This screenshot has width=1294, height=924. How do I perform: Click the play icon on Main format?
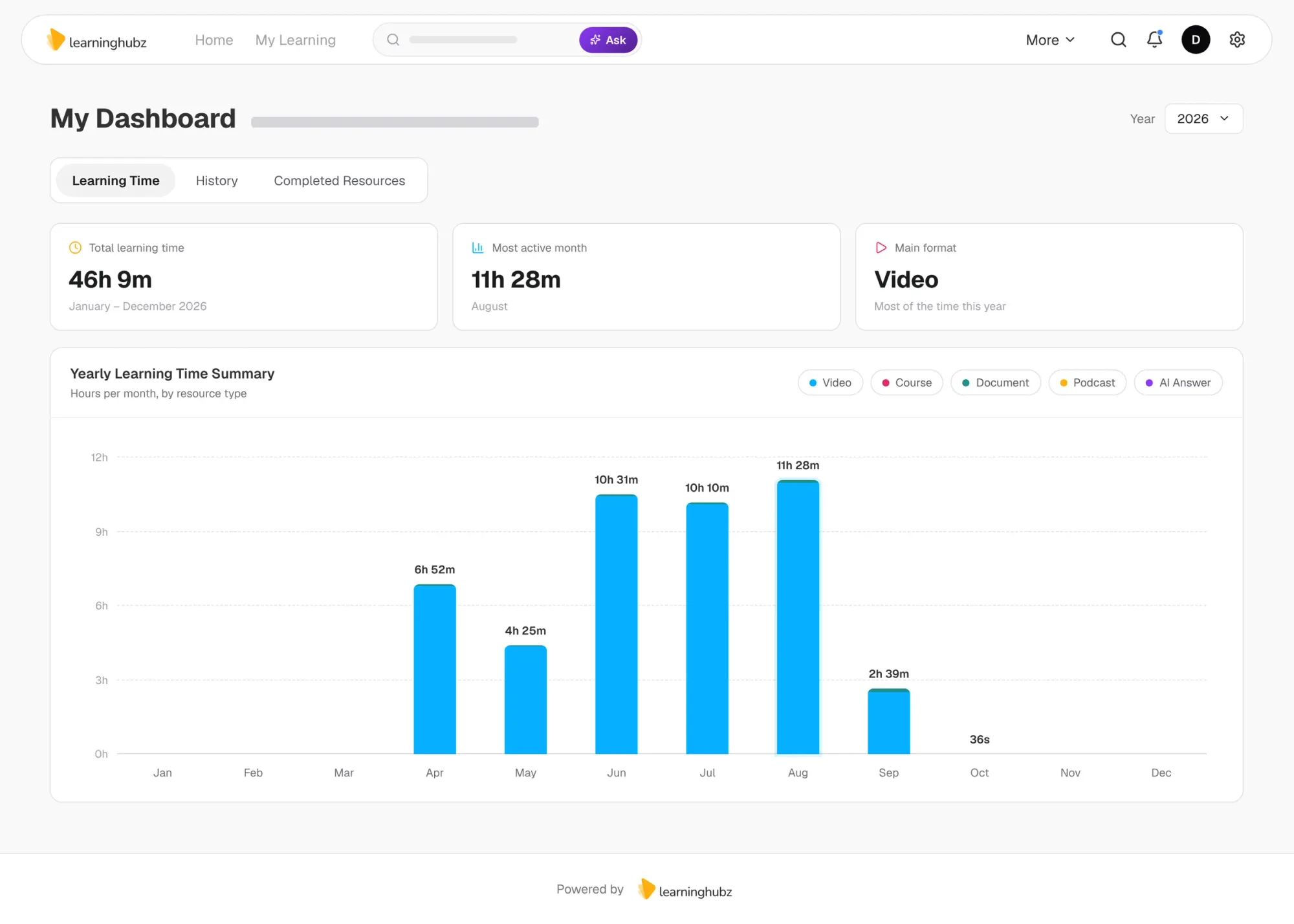point(881,248)
